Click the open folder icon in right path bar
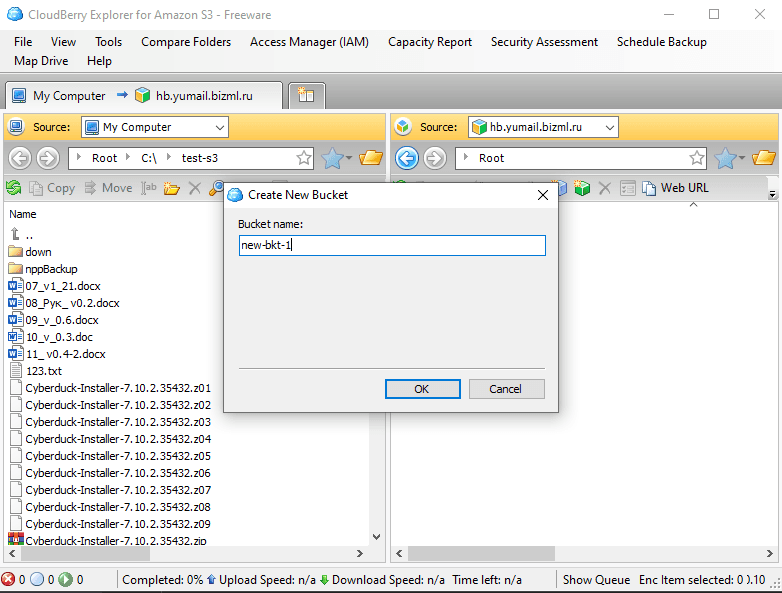782x593 pixels. (764, 158)
